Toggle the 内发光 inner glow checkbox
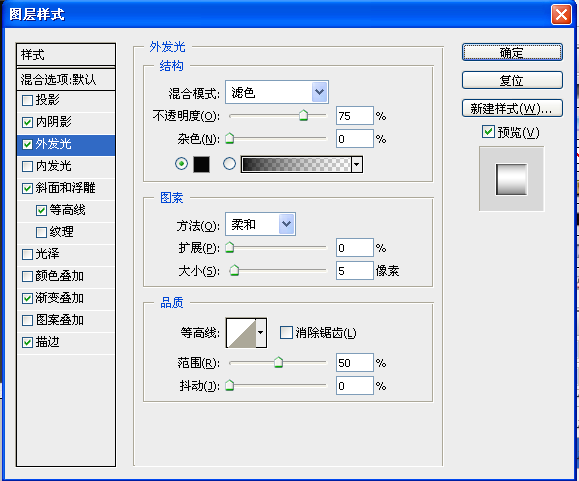579x481 pixels. (27, 166)
